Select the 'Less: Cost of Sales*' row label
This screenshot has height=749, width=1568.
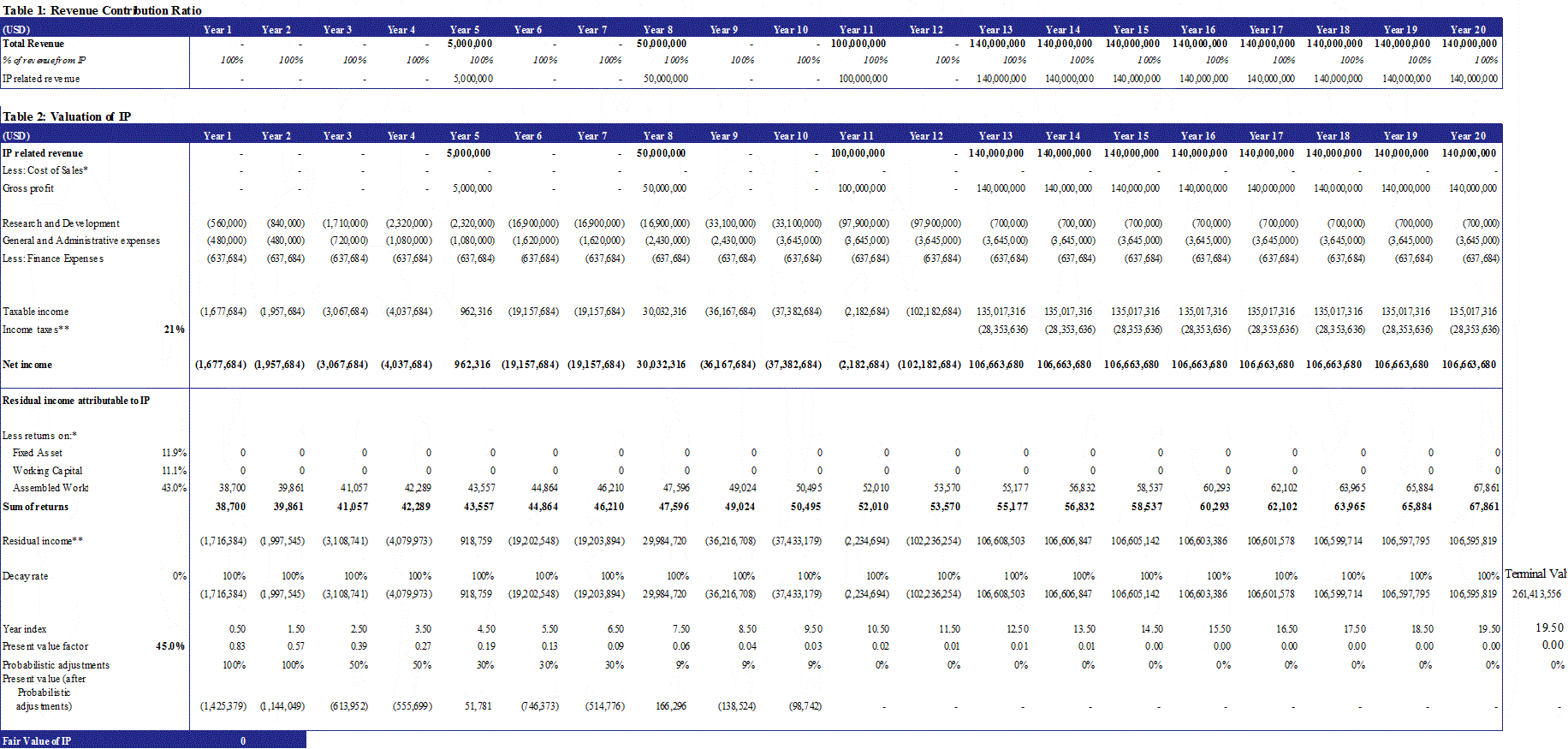(x=45, y=170)
